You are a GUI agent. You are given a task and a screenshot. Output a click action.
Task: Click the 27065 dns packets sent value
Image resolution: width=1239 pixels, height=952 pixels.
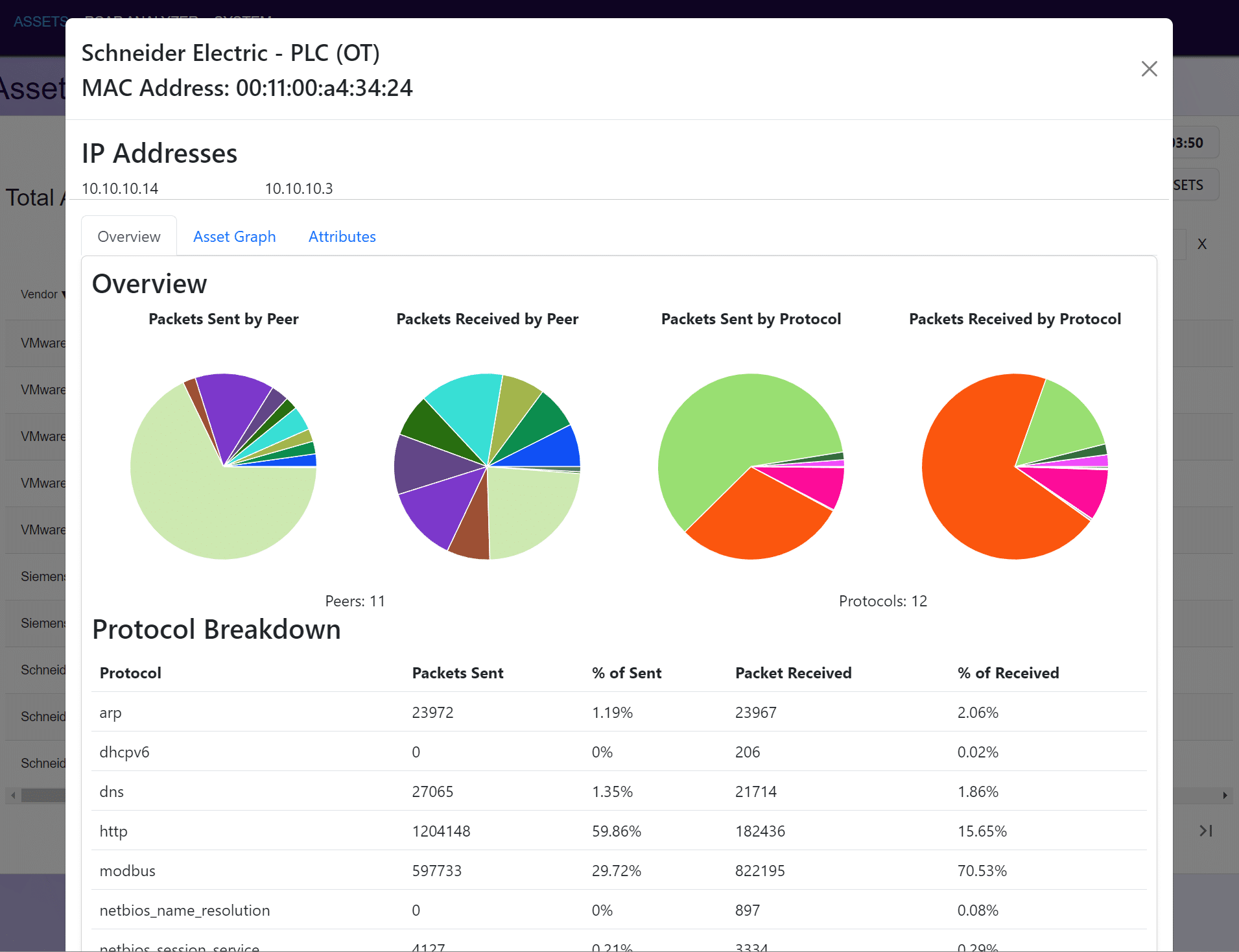[432, 792]
